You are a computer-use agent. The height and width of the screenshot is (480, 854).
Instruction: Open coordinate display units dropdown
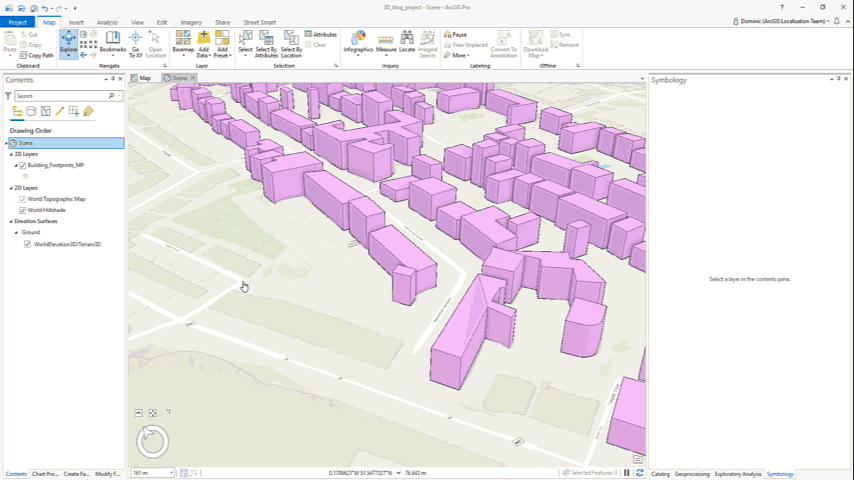[x=399, y=473]
